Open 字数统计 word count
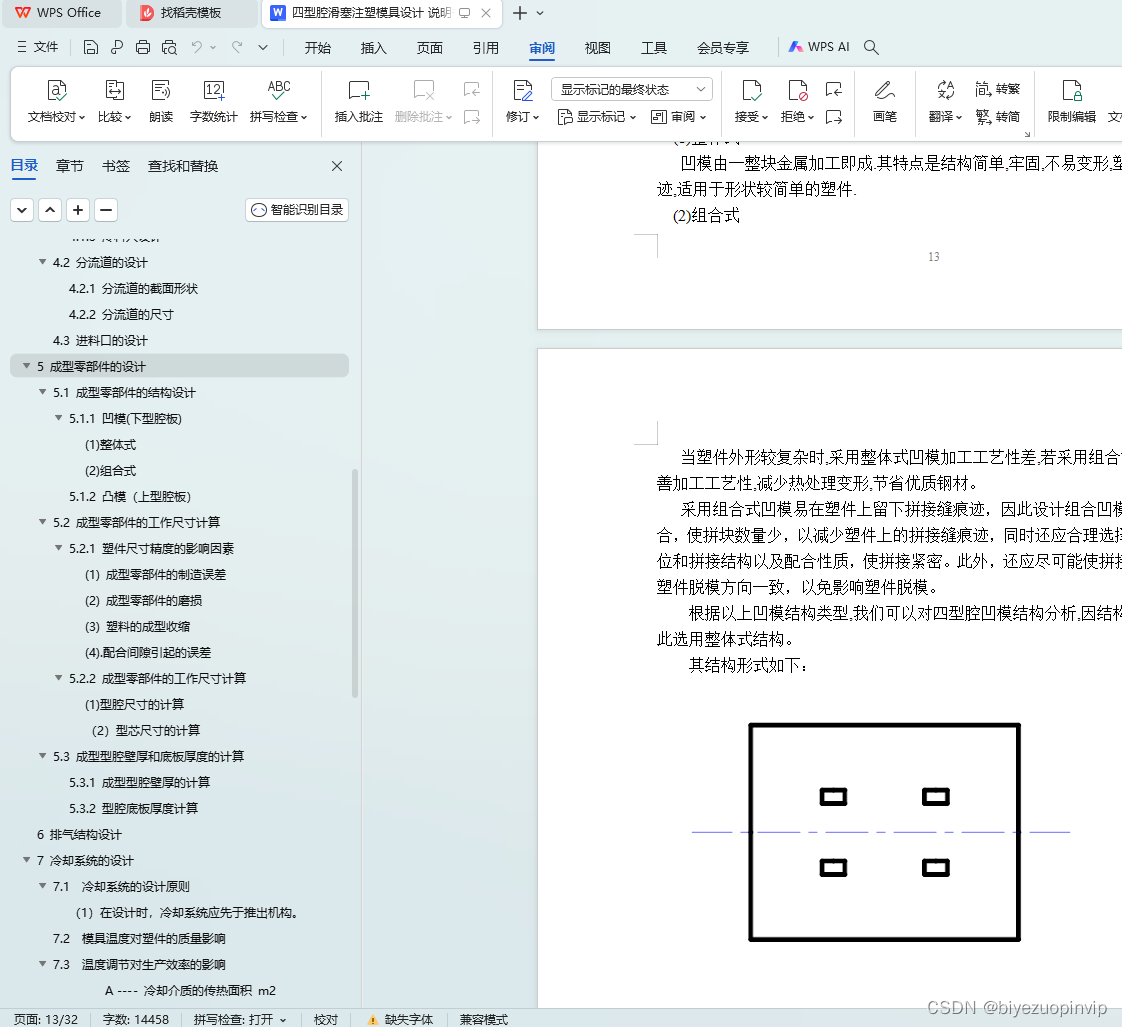 [213, 101]
